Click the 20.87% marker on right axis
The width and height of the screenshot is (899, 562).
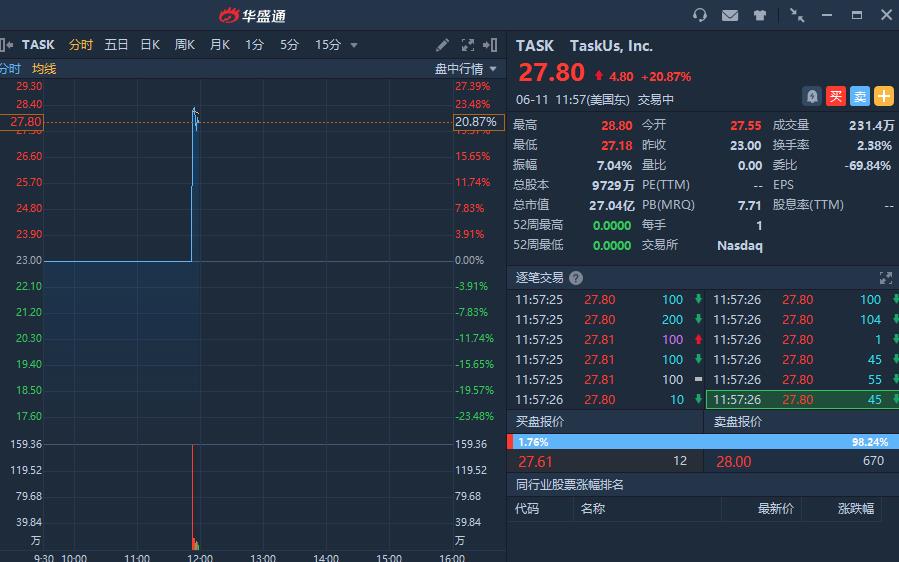point(478,122)
